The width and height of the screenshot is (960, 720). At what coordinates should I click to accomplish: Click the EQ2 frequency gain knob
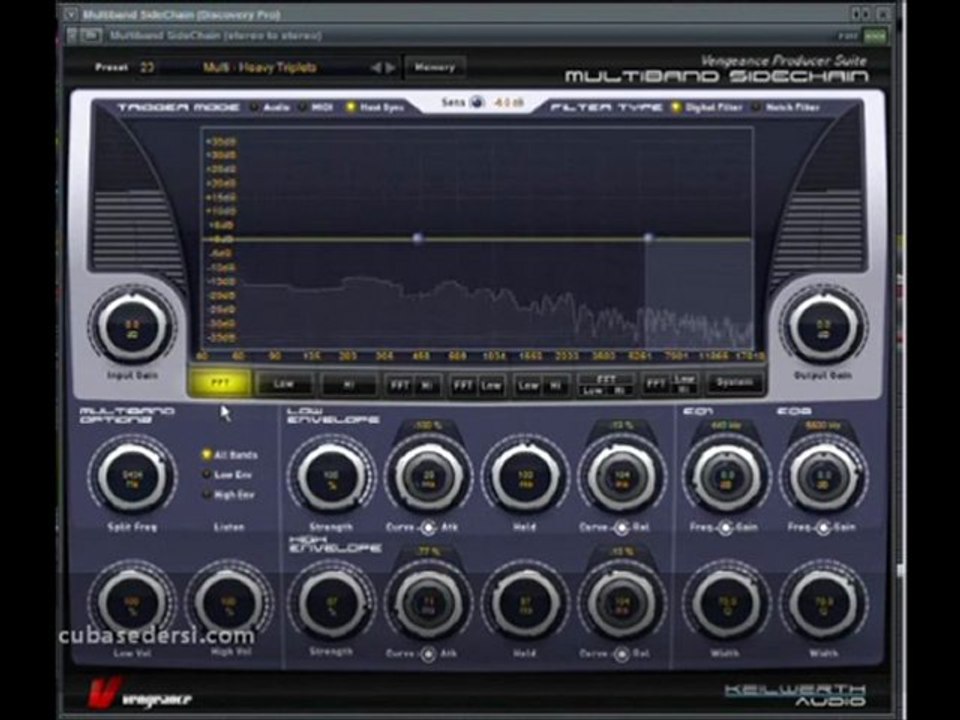coord(823,477)
